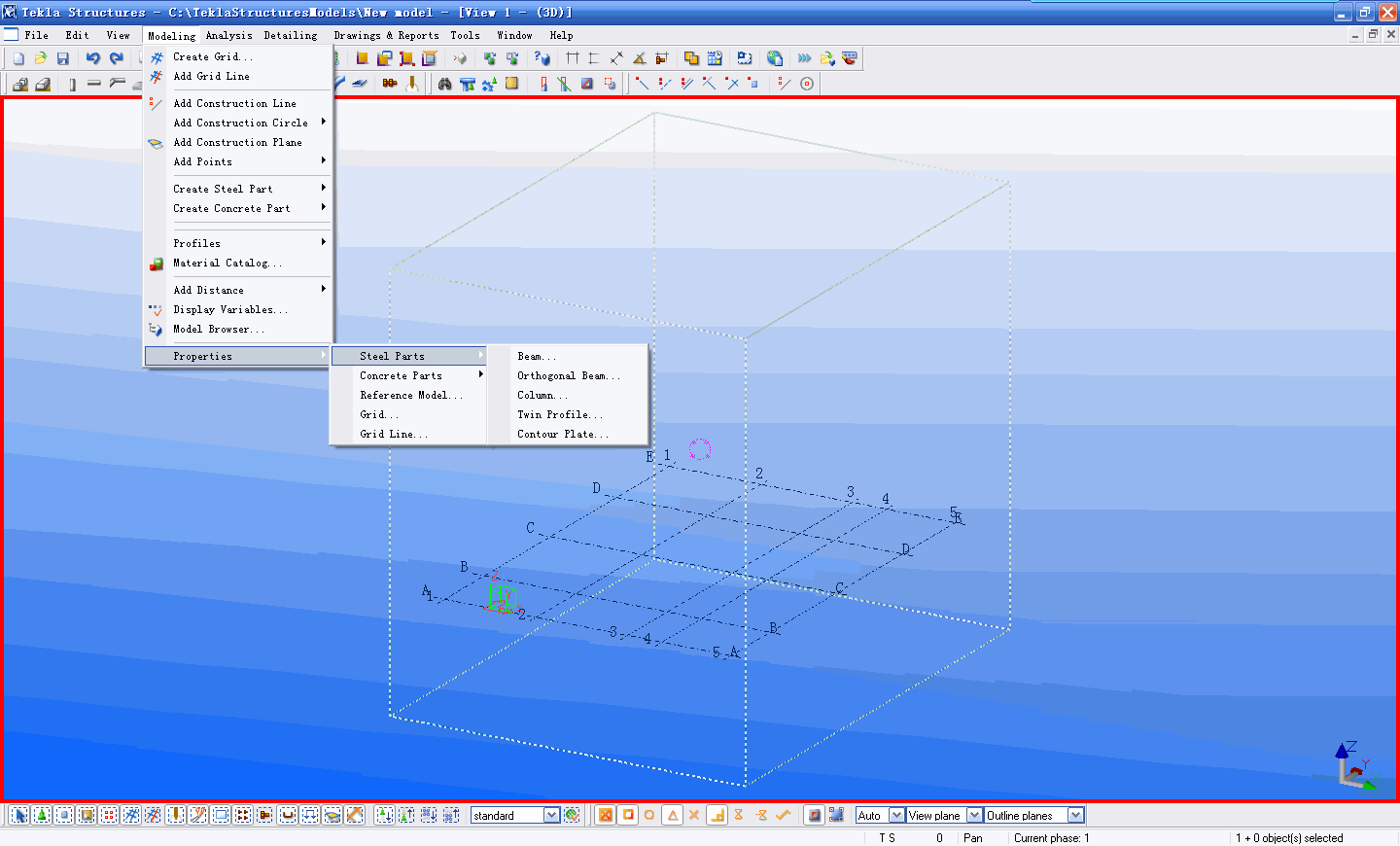
Task: Choose Reference Model... properties entry
Action: (409, 395)
